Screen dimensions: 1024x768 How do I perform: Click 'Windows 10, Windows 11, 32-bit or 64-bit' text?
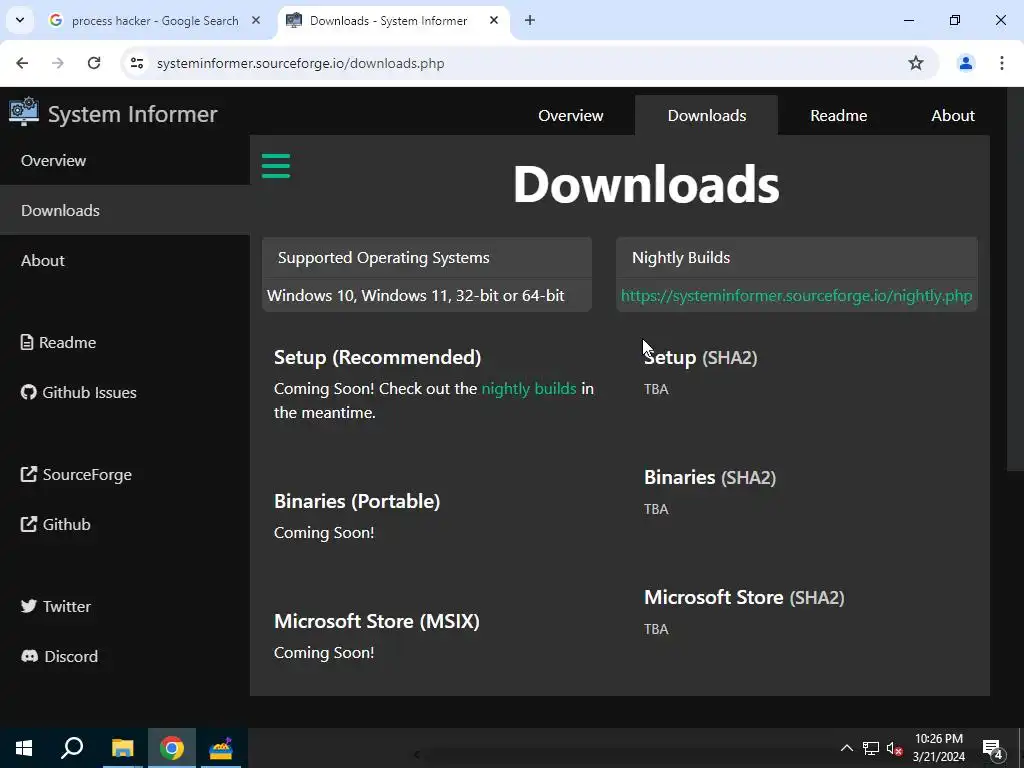(415, 296)
